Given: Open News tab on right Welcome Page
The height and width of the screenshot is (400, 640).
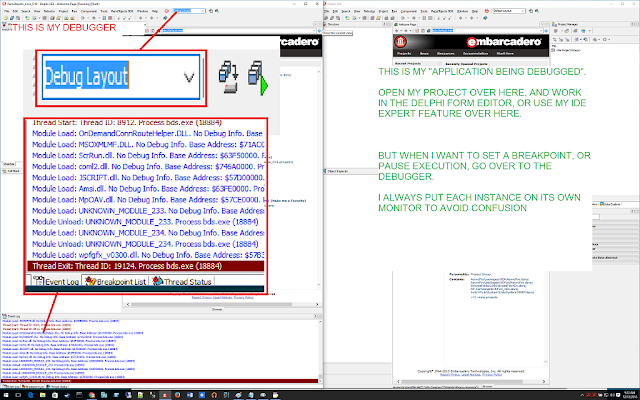Looking at the screenshot, I should 424,53.
